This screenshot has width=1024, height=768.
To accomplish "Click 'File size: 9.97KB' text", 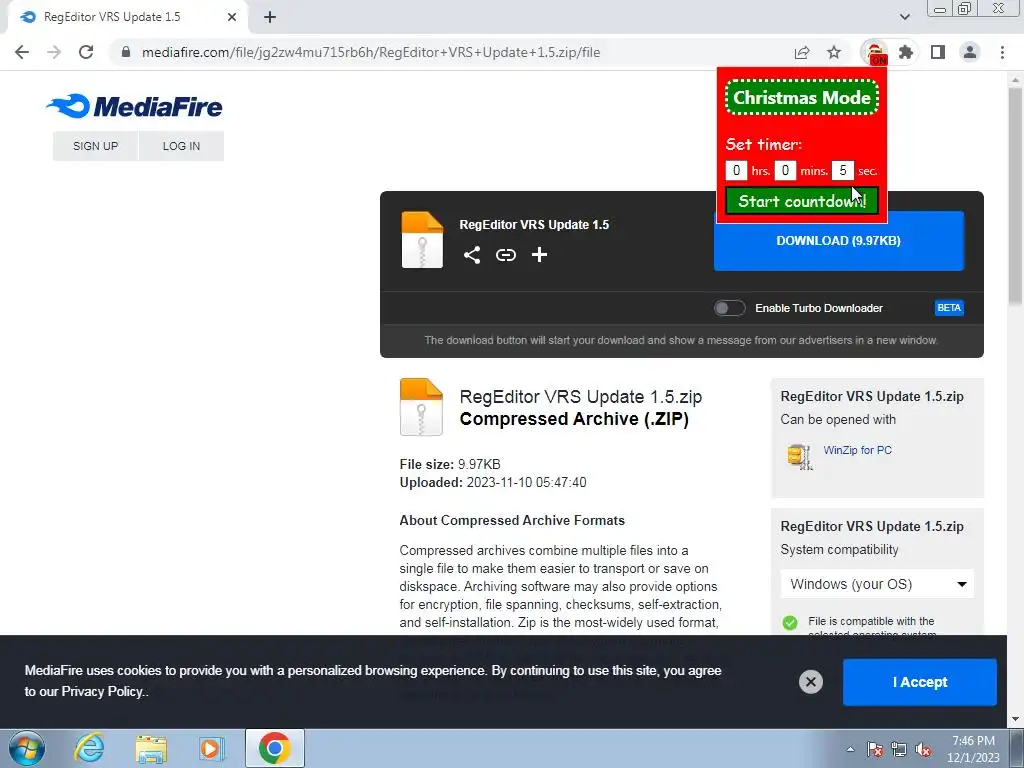I will click(x=450, y=464).
